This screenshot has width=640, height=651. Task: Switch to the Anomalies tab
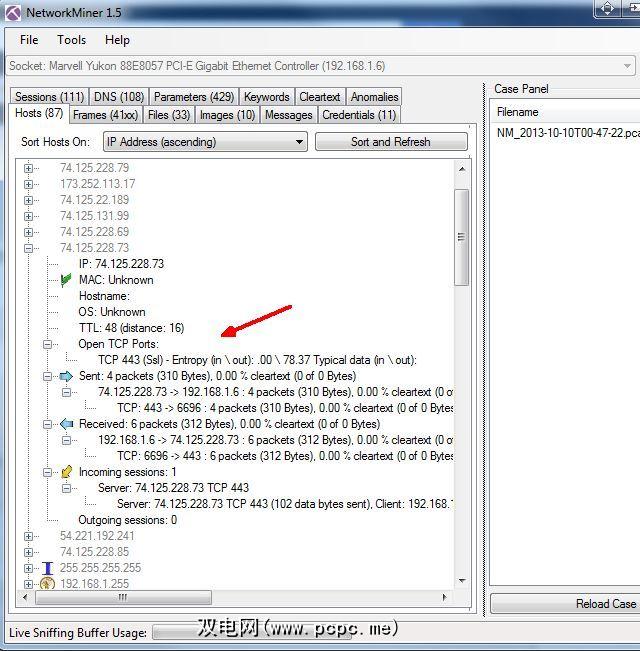point(374,97)
